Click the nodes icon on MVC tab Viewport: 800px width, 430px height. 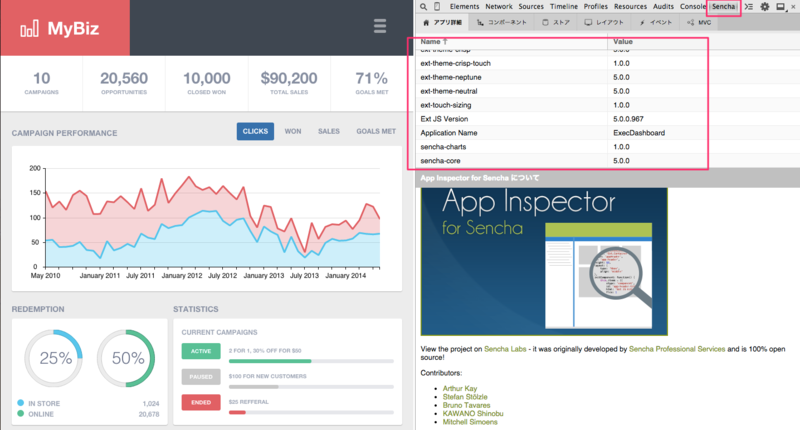click(690, 22)
